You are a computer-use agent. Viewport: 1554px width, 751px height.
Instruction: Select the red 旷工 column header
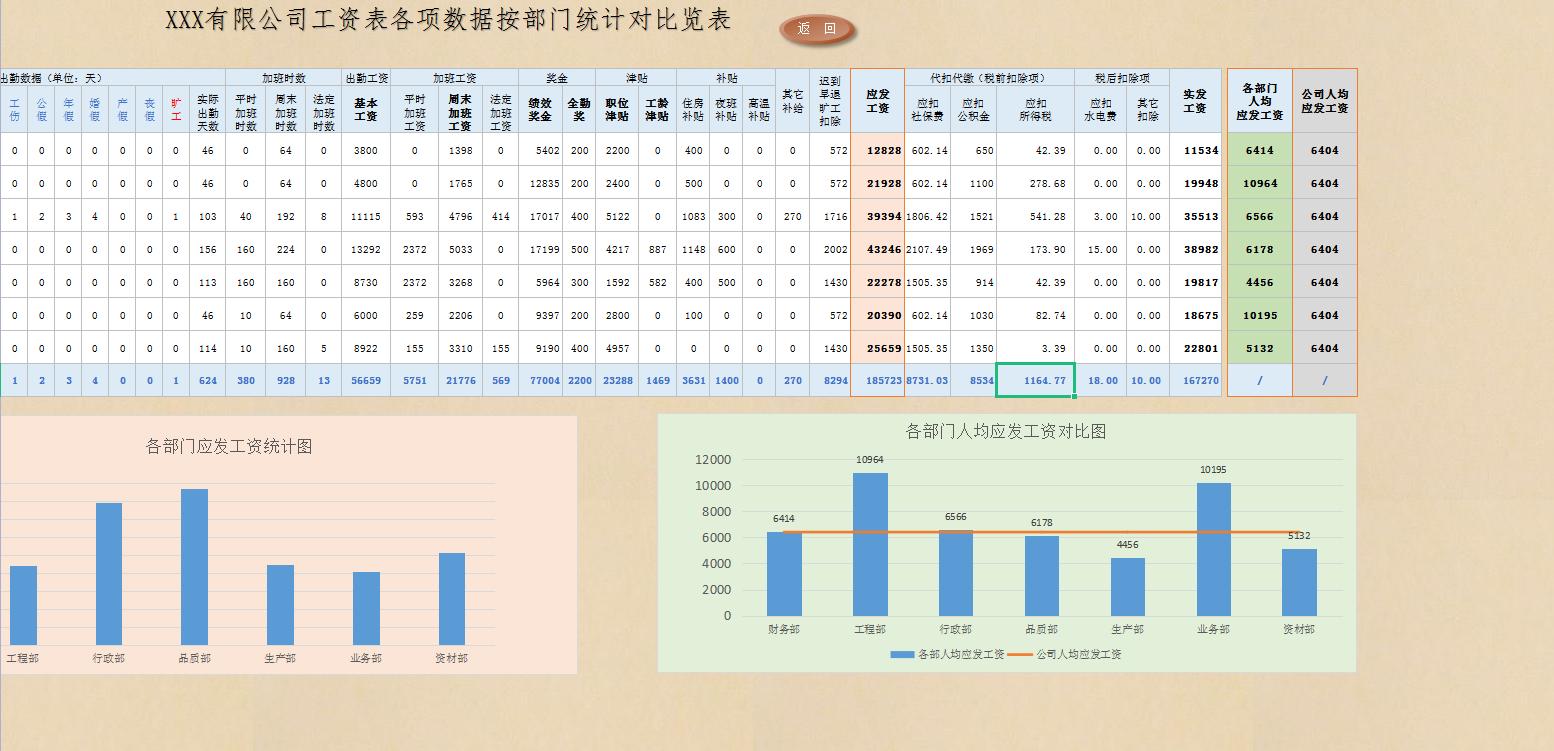[x=175, y=110]
